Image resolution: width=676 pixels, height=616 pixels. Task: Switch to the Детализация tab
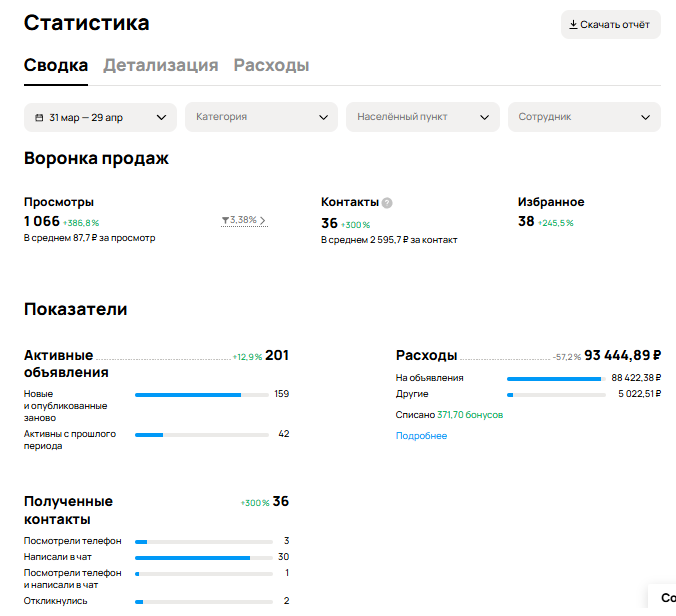point(160,66)
